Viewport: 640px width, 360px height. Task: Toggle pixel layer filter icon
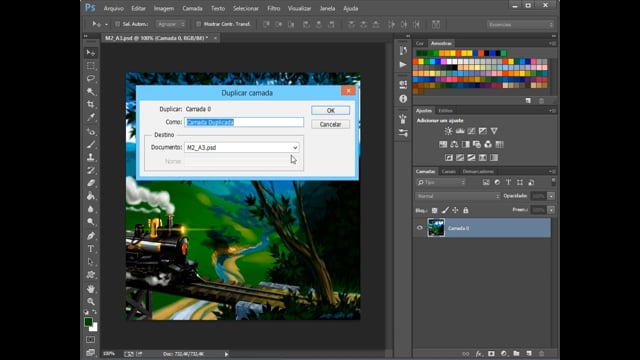tap(486, 182)
